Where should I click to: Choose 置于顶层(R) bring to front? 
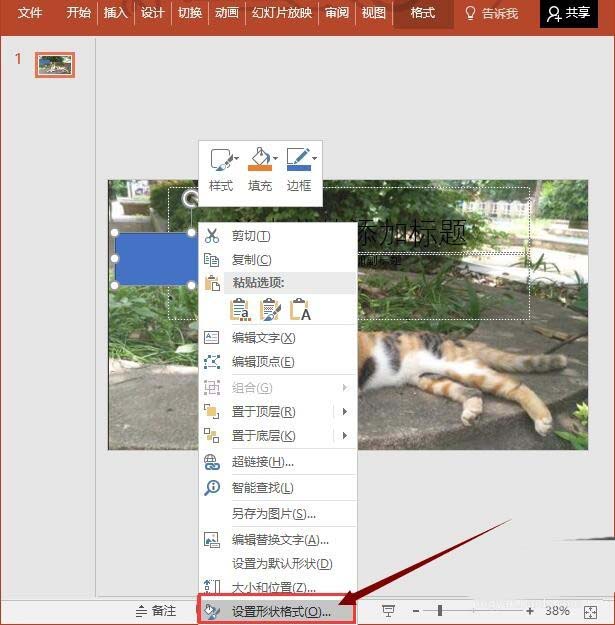263,411
